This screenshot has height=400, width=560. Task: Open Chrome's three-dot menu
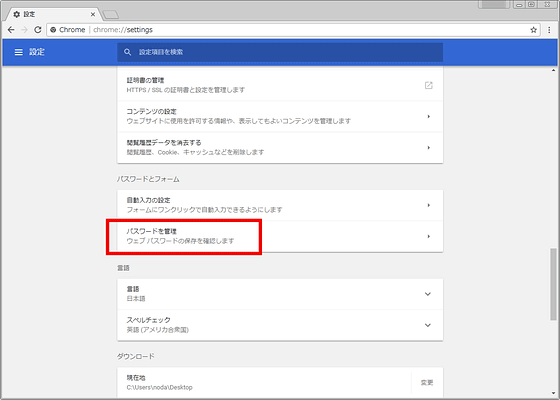coord(549,30)
